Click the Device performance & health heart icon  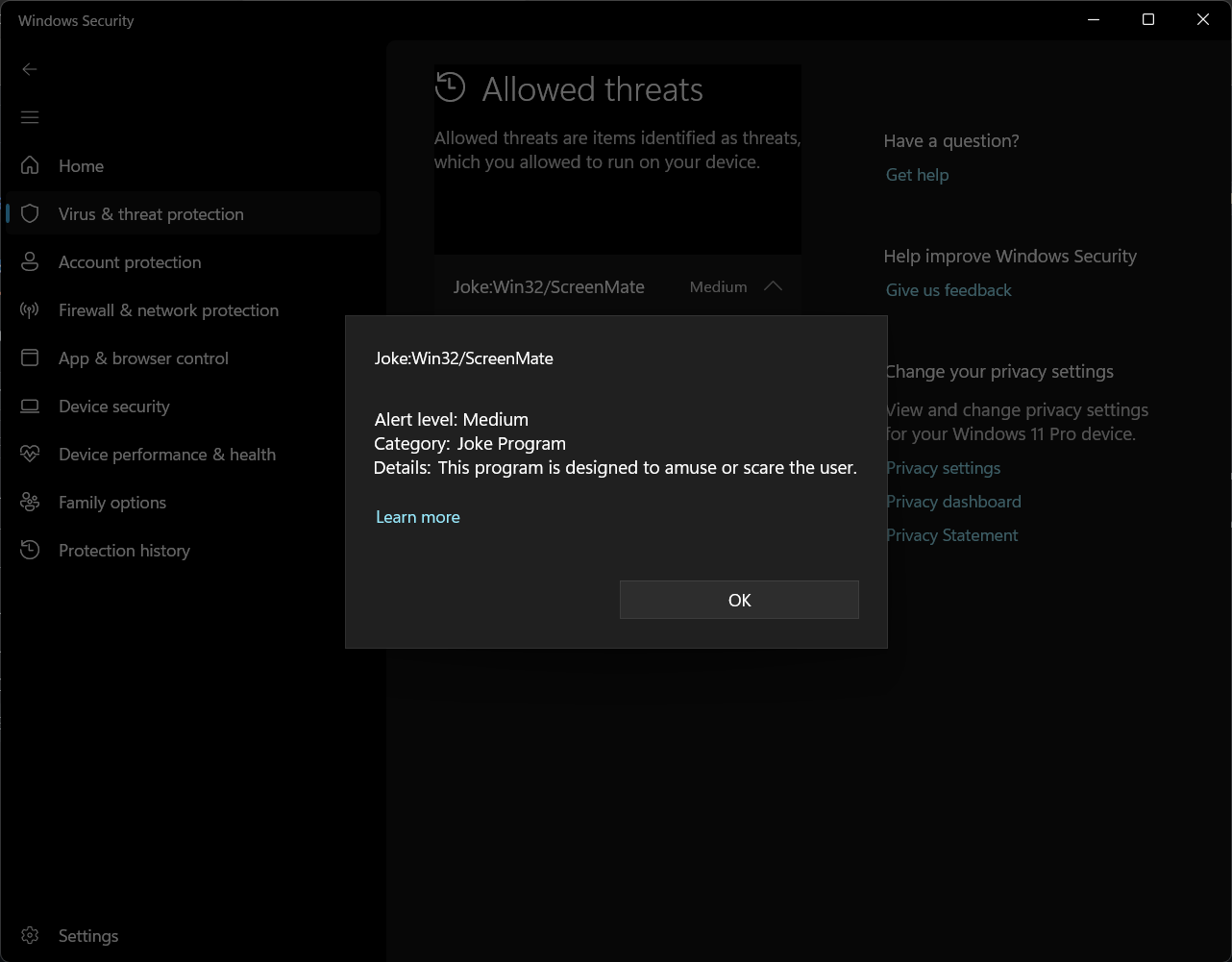[30, 454]
